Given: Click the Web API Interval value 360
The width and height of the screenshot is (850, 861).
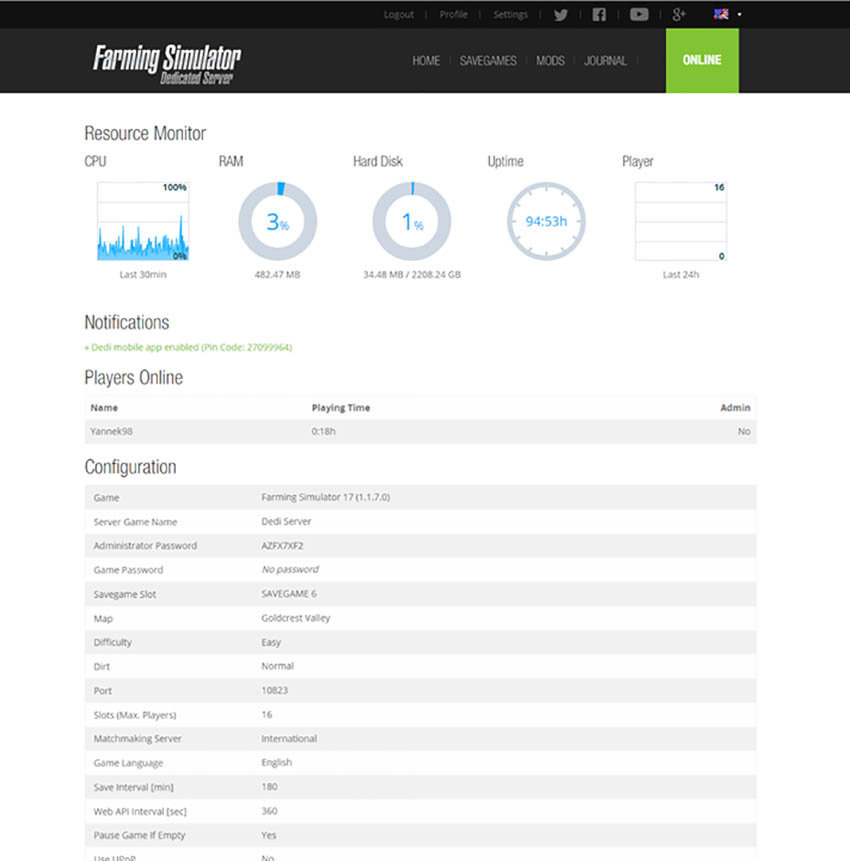Looking at the screenshot, I should click(x=269, y=811).
